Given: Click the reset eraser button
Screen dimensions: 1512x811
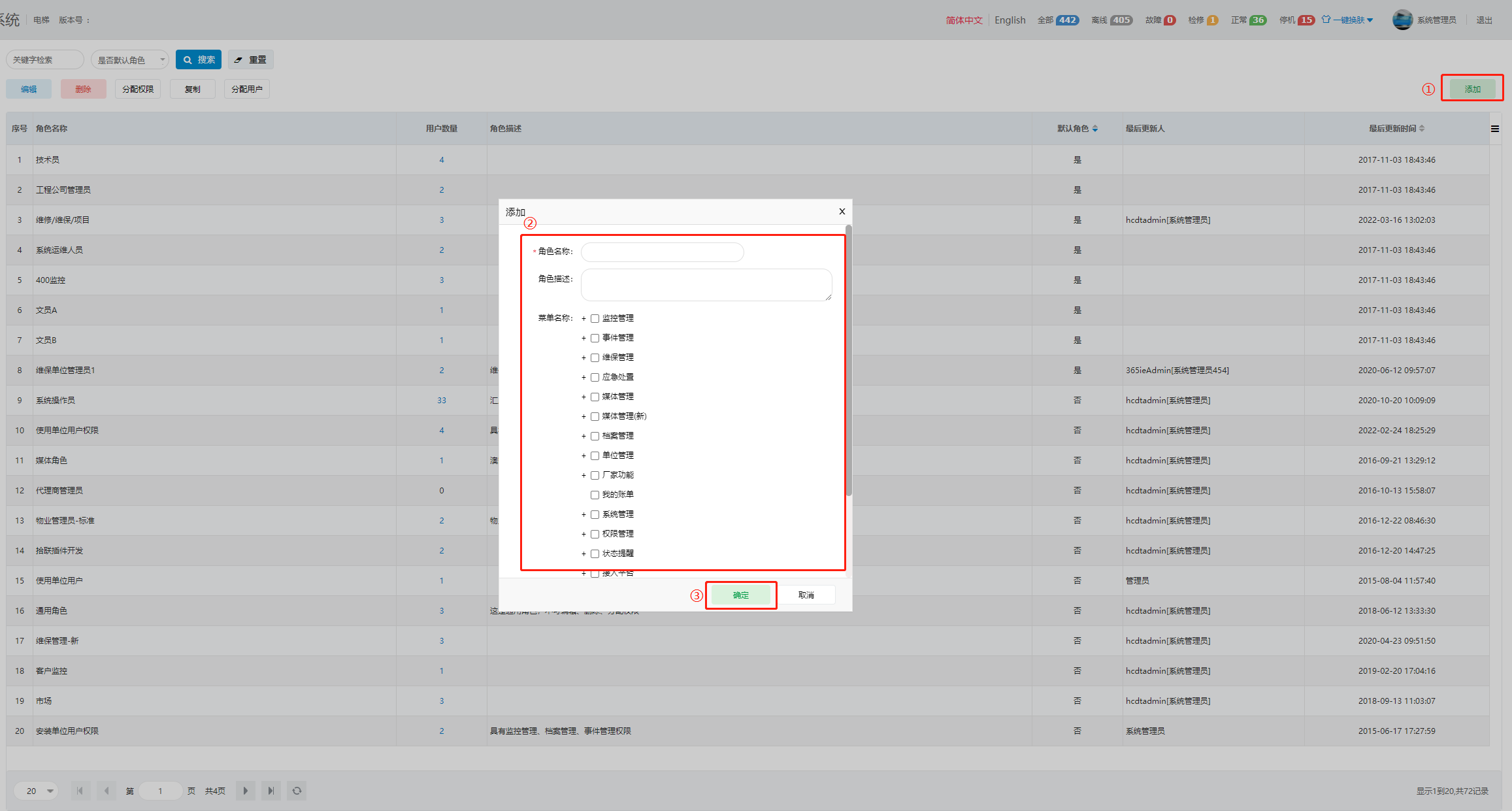Looking at the screenshot, I should click(250, 59).
